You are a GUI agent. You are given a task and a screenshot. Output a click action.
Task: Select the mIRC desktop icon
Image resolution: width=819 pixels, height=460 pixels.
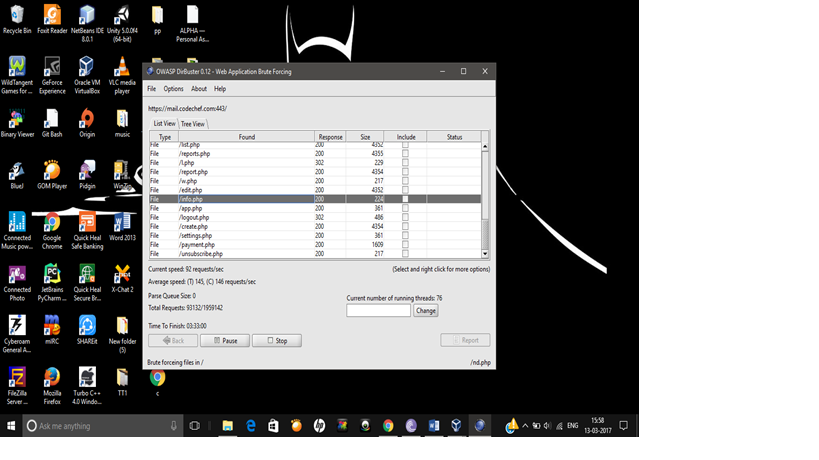pyautogui.click(x=52, y=330)
